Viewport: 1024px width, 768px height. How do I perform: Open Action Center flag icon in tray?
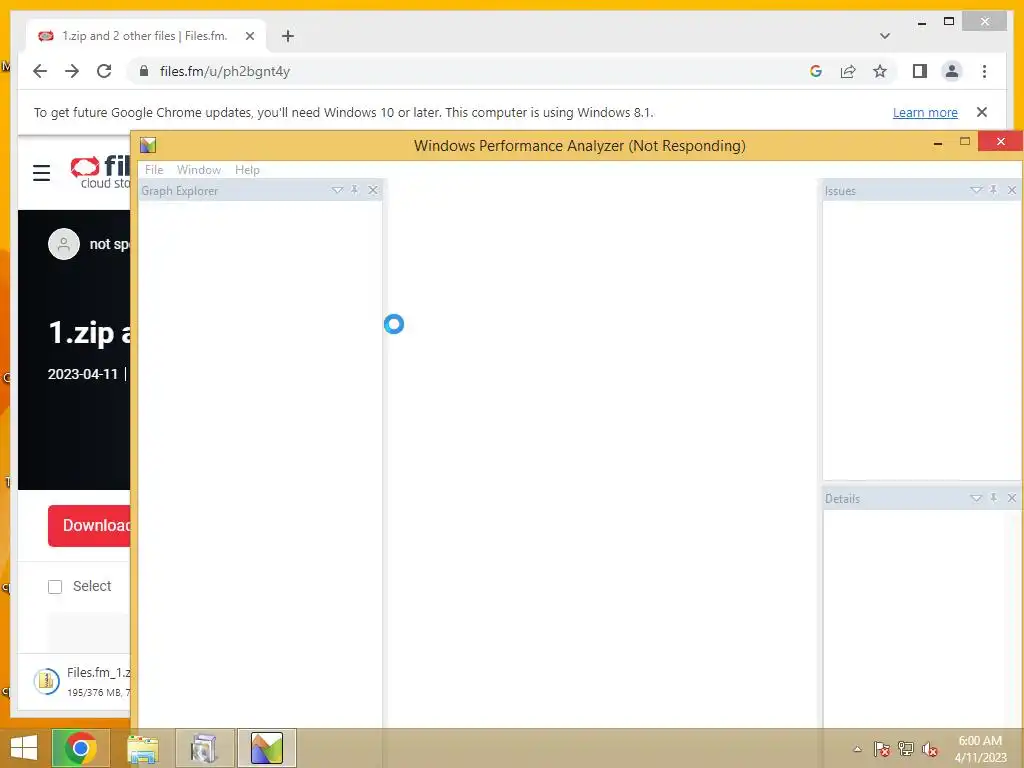tap(882, 749)
